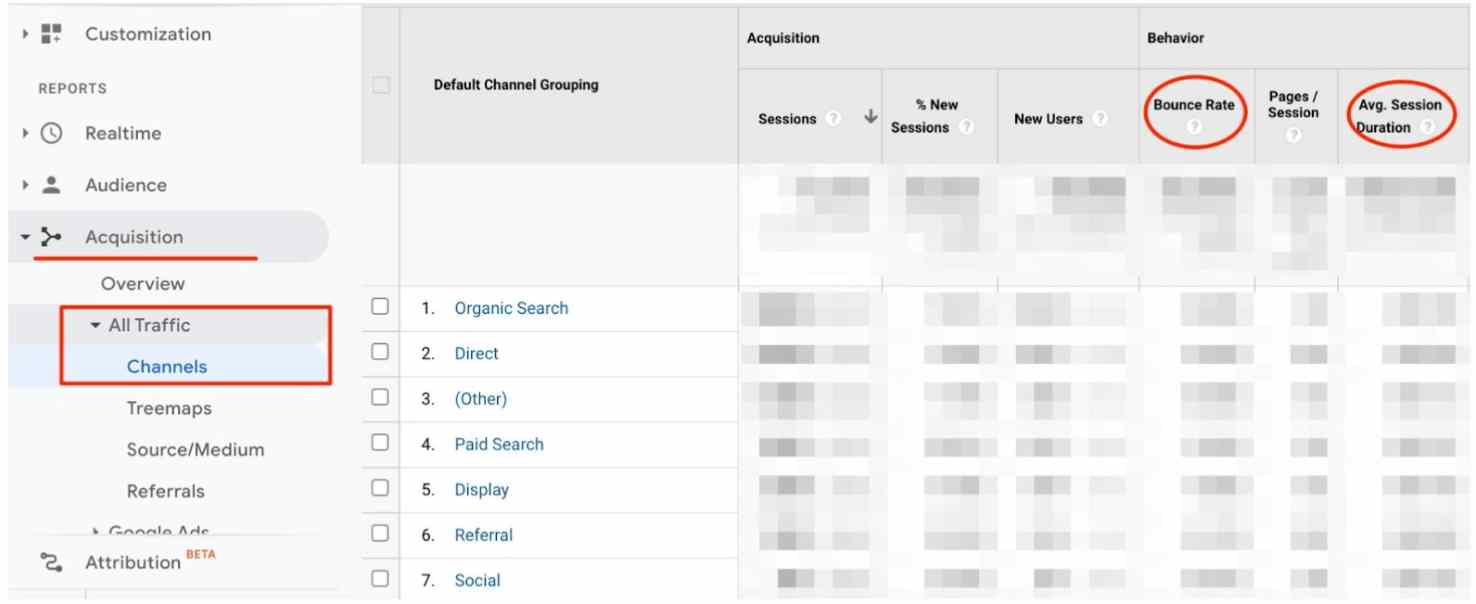Image resolution: width=1476 pixels, height=604 pixels.
Task: Open the Referral channel link
Action: pos(483,535)
